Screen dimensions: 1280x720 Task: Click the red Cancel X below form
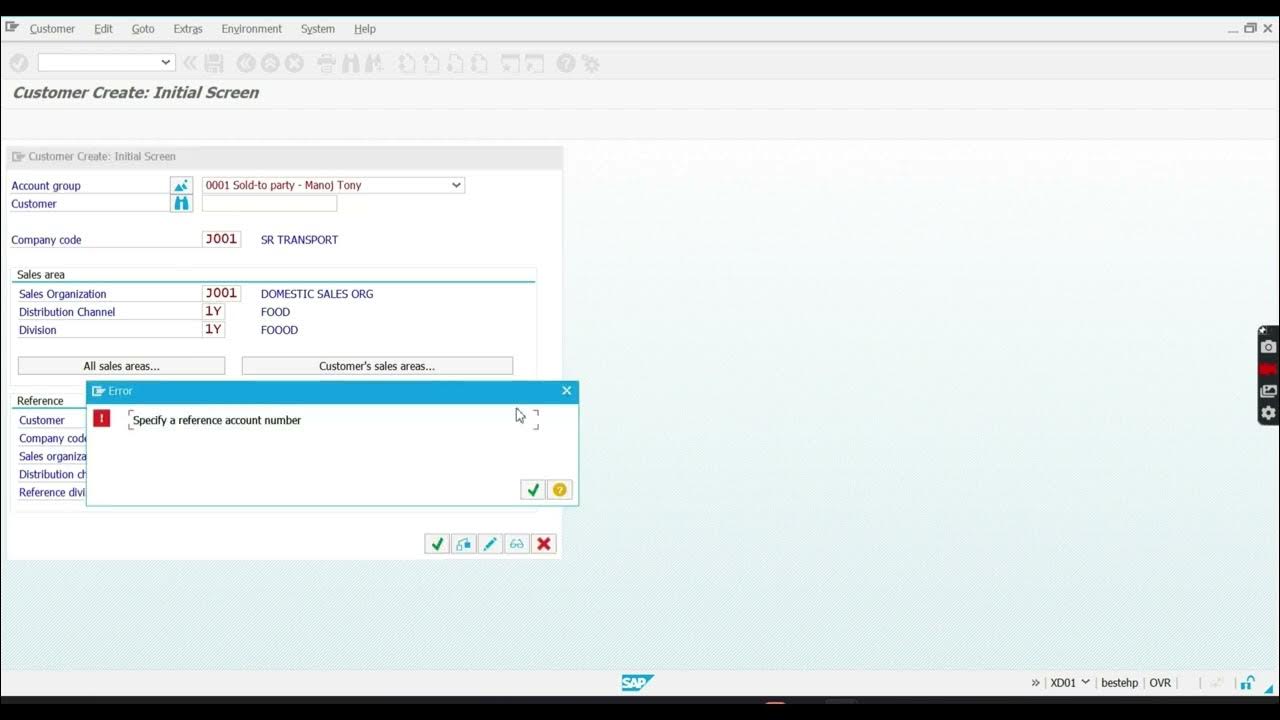[x=544, y=544]
